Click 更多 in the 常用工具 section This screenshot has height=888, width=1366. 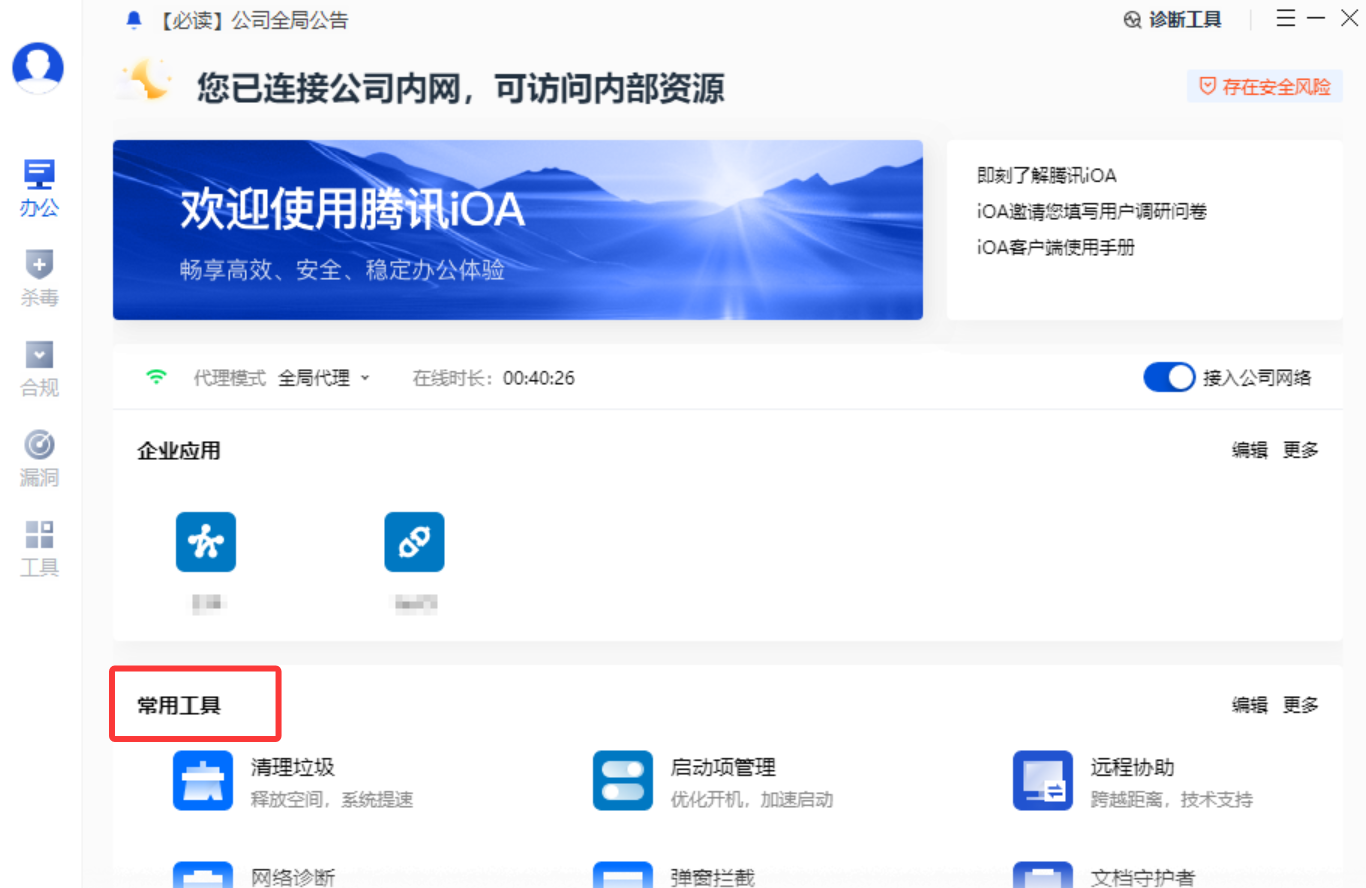tap(1301, 705)
